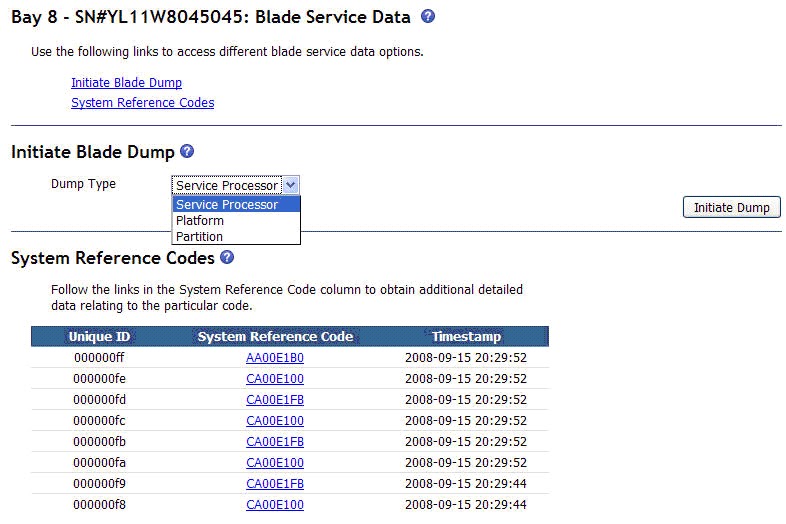Viewport: 786px width, 524px height.
Task: Expand the Dump Type dropdown arrow
Action: 291,185
